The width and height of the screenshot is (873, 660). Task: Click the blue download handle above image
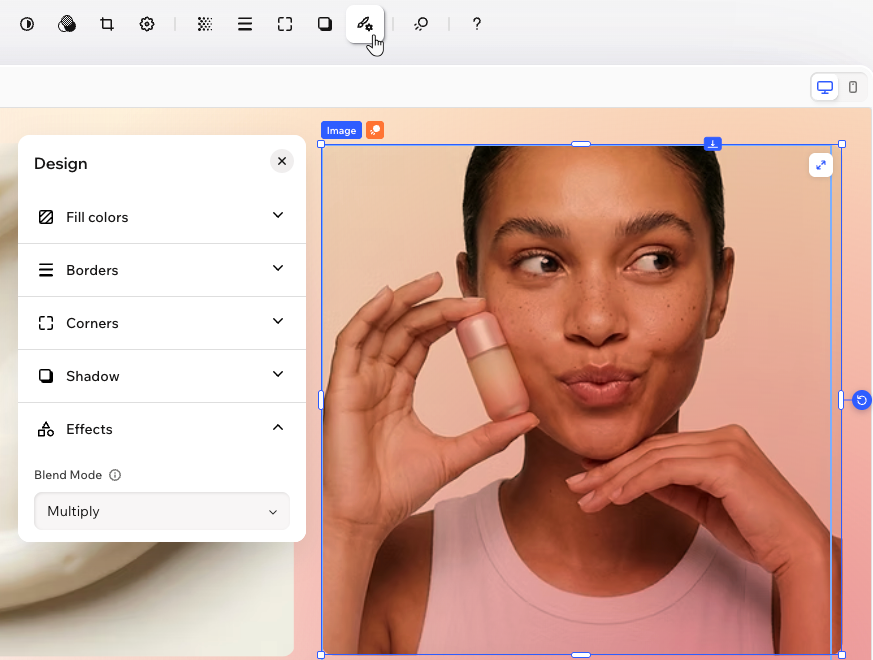point(713,144)
